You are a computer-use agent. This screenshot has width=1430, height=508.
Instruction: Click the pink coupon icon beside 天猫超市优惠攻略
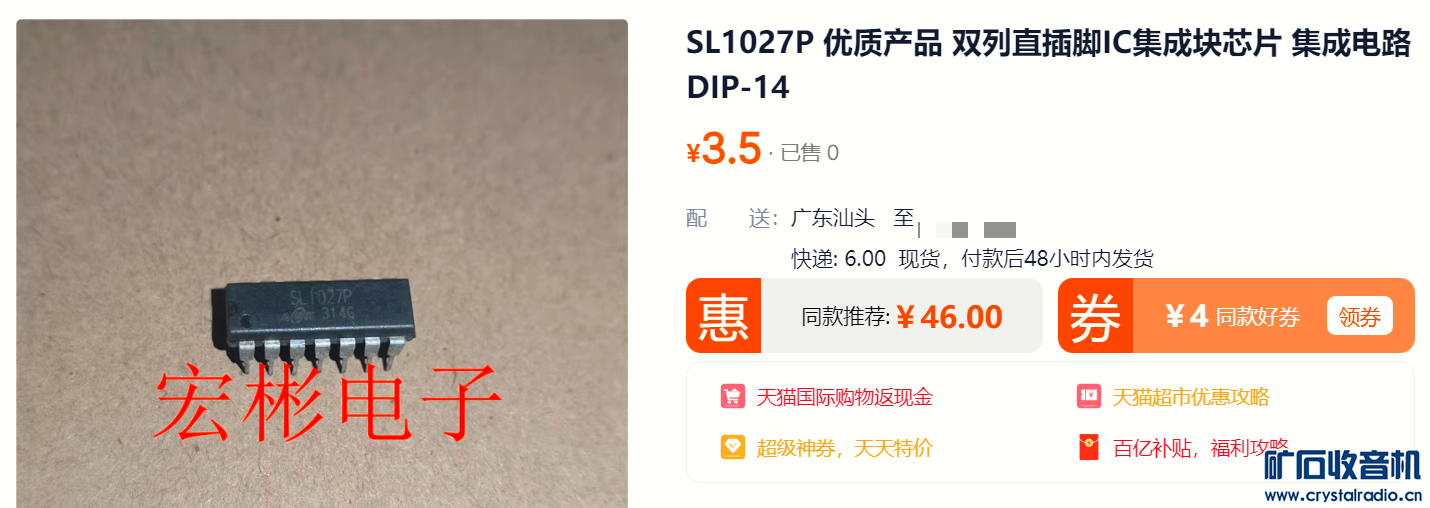click(x=1089, y=396)
